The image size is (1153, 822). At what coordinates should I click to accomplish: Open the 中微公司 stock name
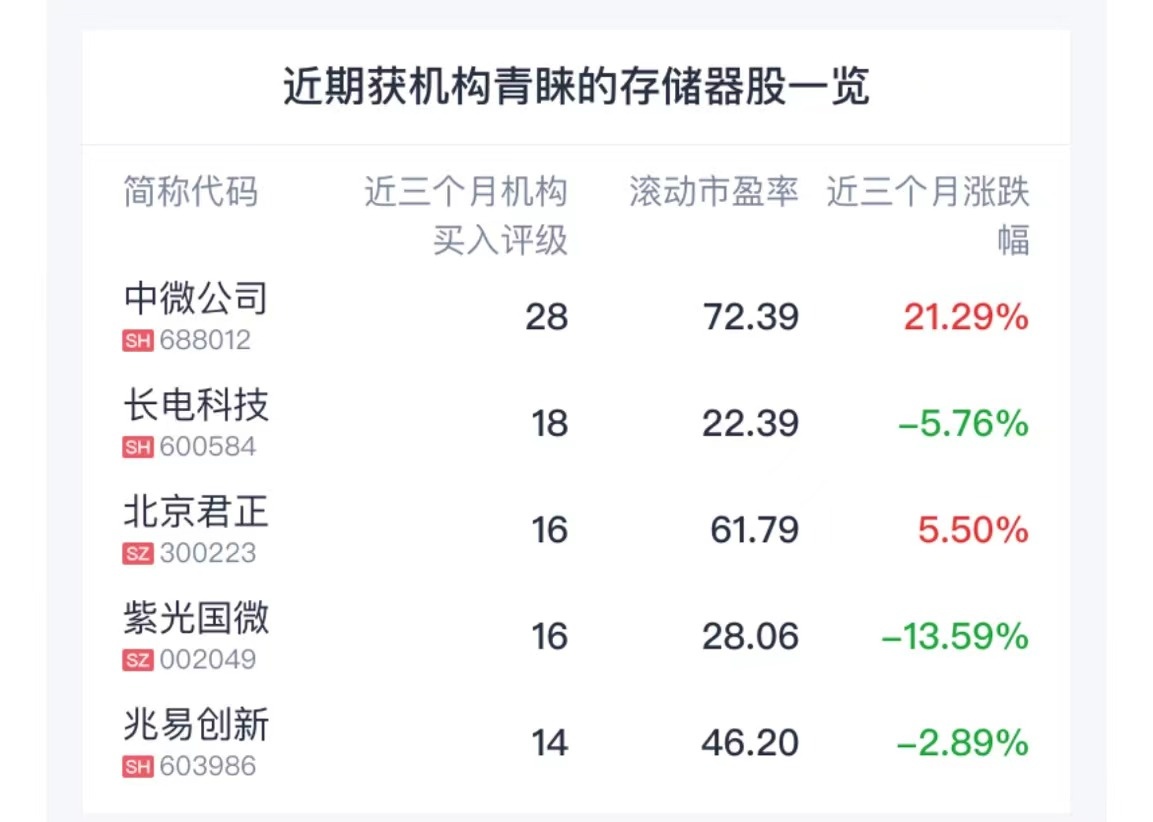[196, 298]
